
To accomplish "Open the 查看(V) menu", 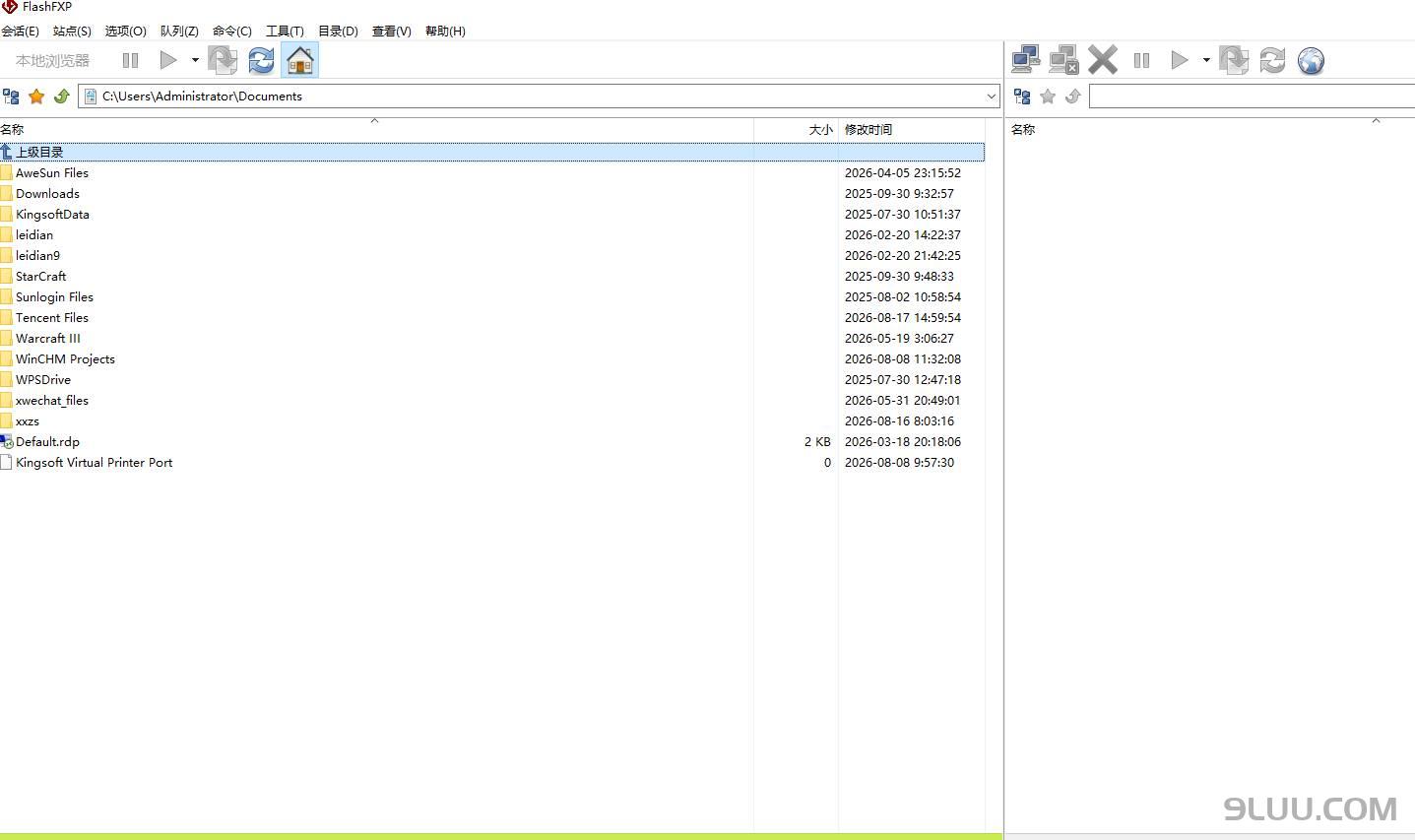I will (x=391, y=32).
